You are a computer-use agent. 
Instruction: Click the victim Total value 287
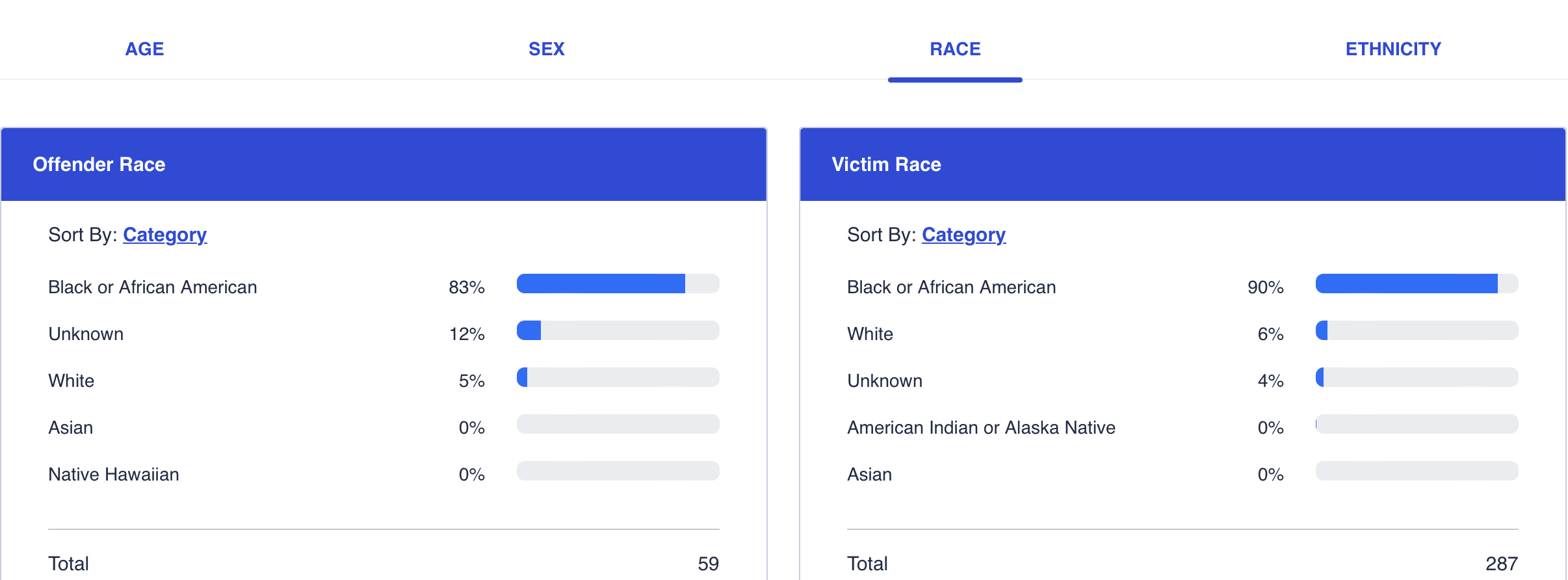pyautogui.click(x=1501, y=564)
